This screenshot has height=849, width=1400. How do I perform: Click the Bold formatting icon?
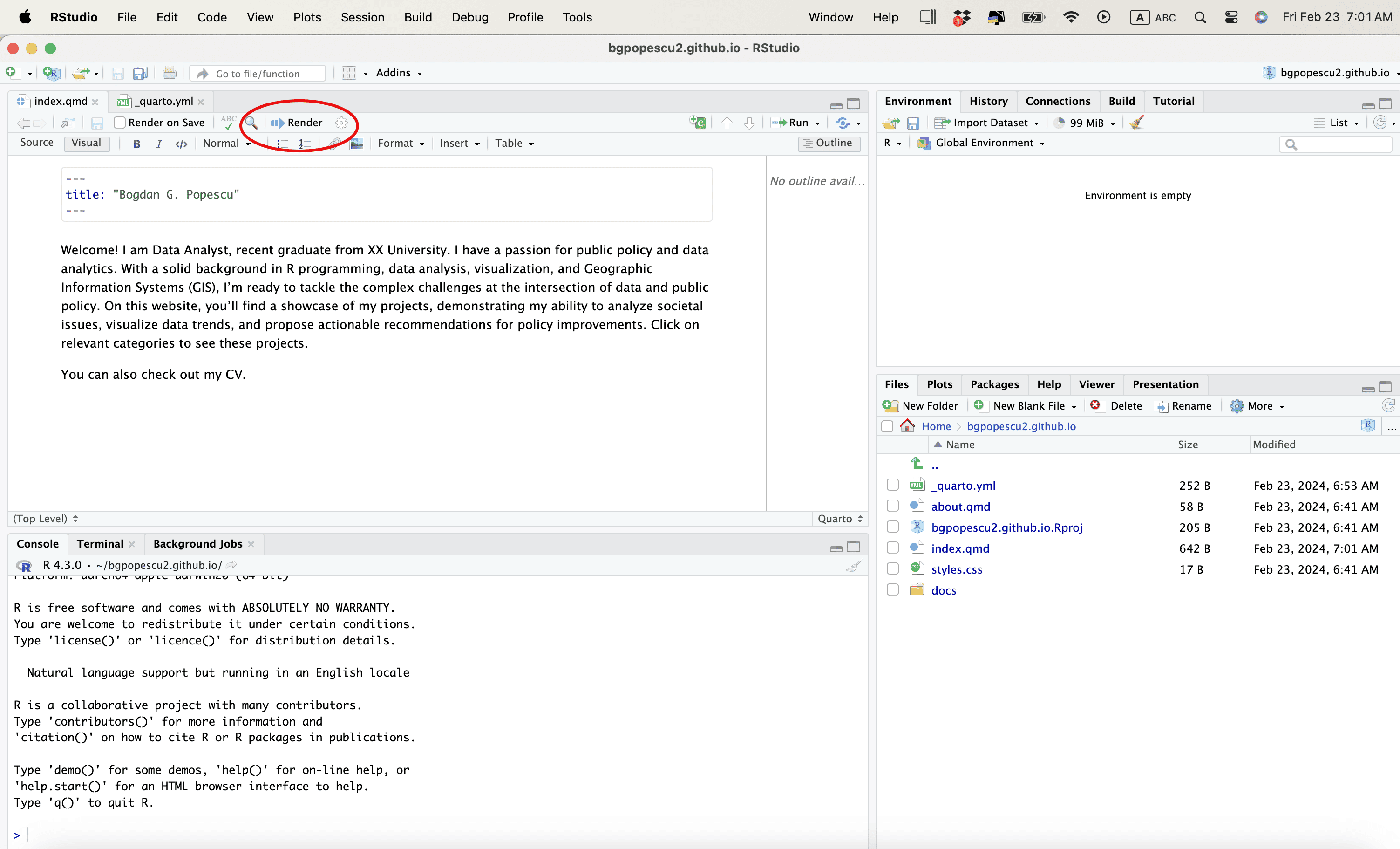pyautogui.click(x=136, y=144)
